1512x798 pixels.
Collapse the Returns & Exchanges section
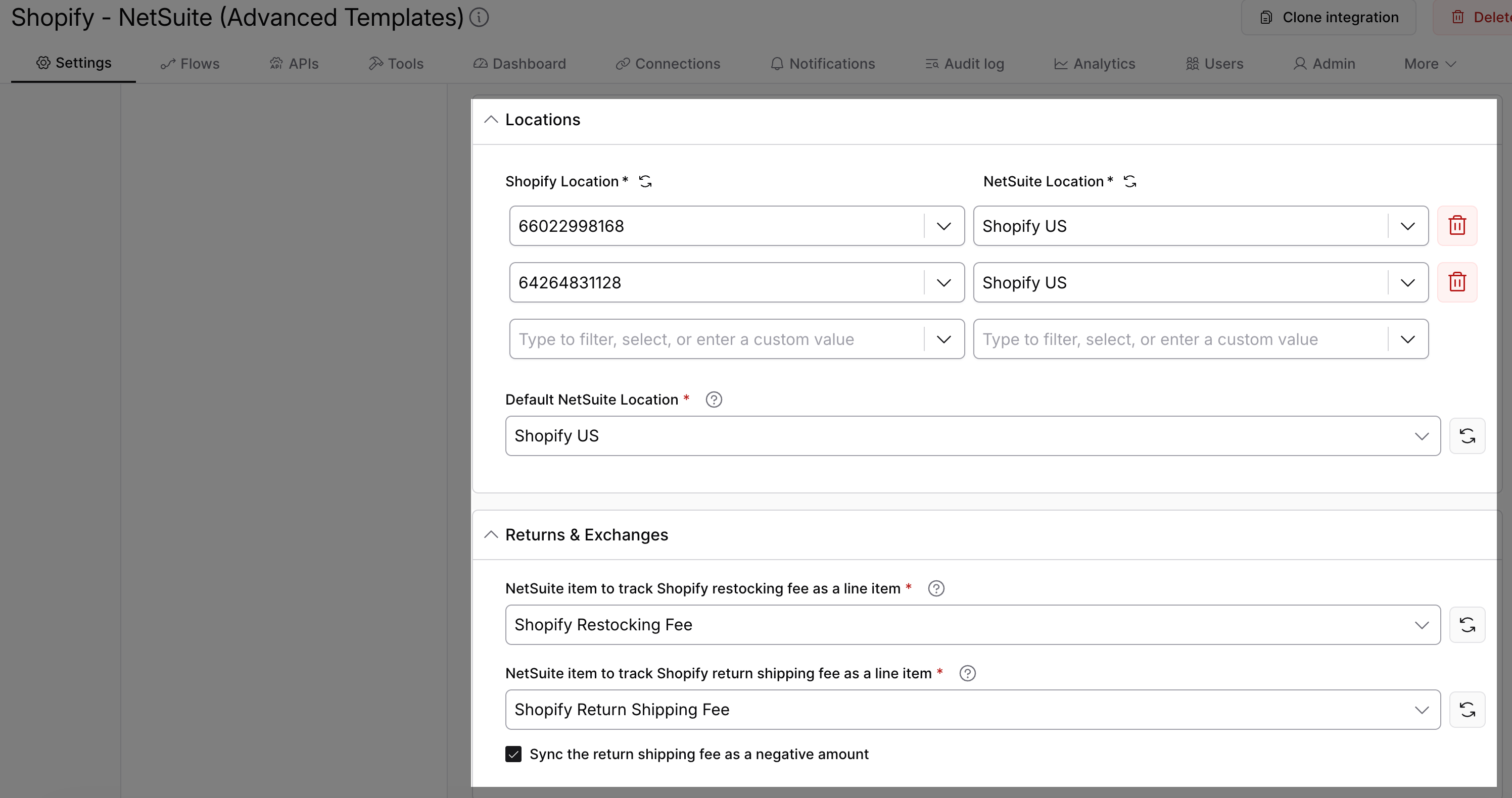491,534
